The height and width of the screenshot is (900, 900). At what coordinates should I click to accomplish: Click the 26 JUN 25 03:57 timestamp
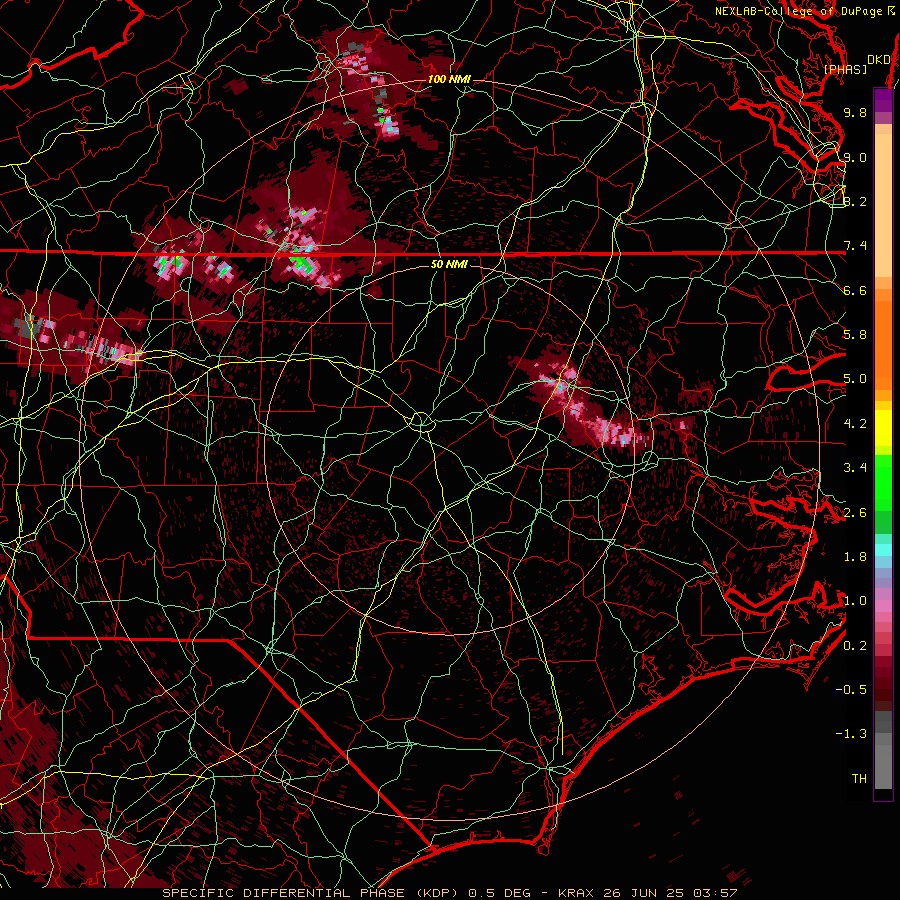[x=670, y=893]
